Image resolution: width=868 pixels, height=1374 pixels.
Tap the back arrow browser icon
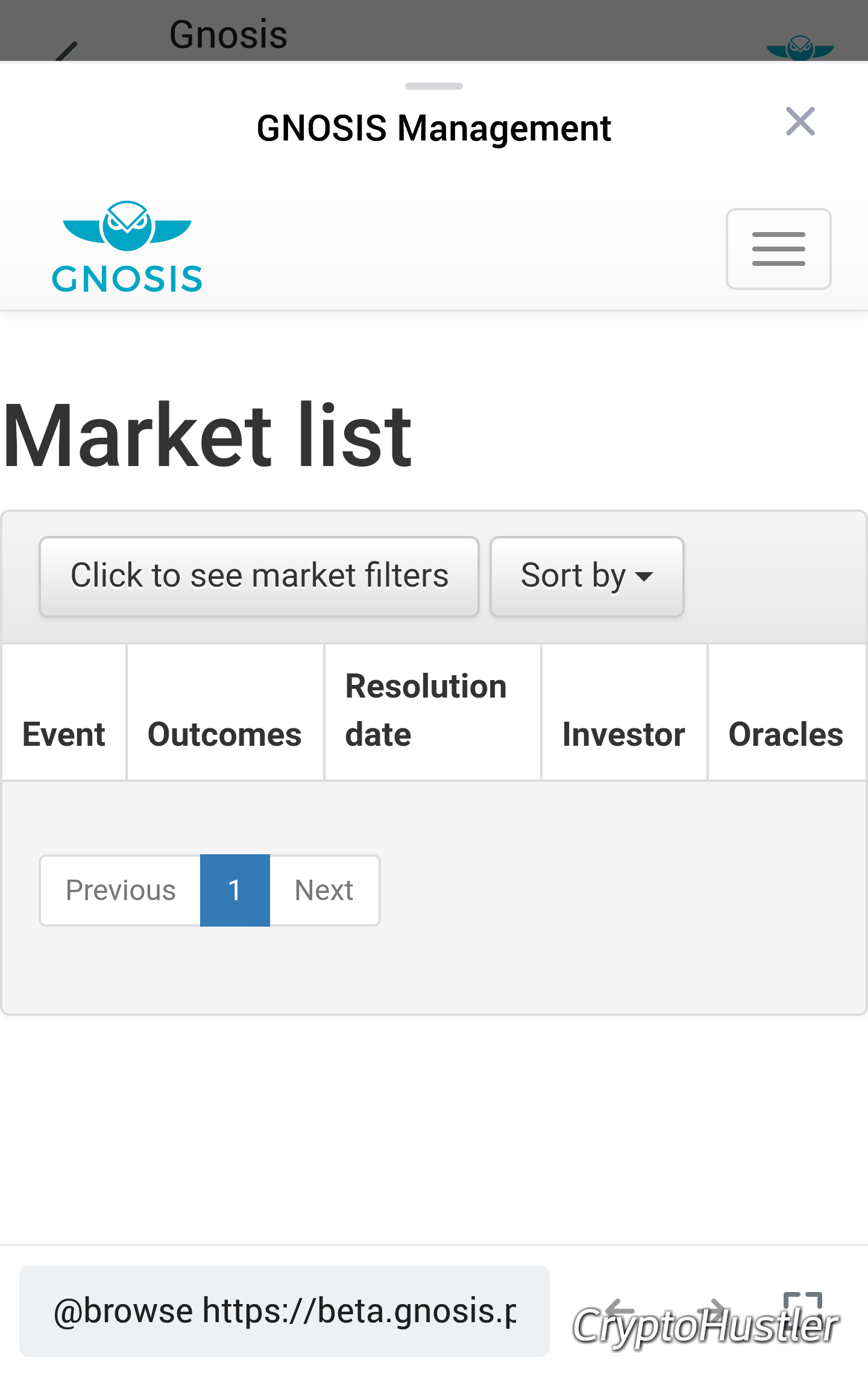pos(619,1309)
